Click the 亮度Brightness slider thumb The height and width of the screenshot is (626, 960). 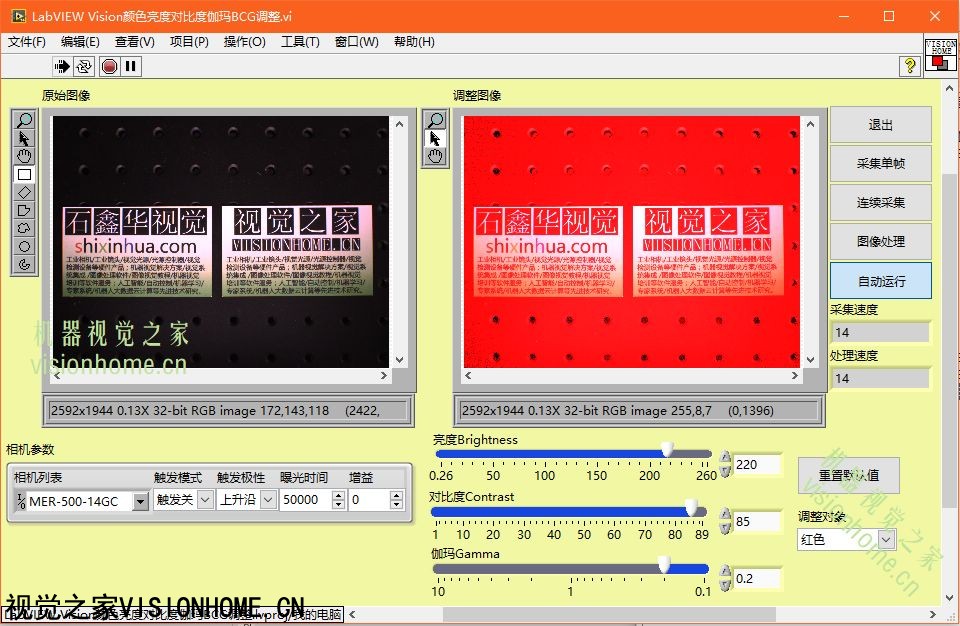667,450
